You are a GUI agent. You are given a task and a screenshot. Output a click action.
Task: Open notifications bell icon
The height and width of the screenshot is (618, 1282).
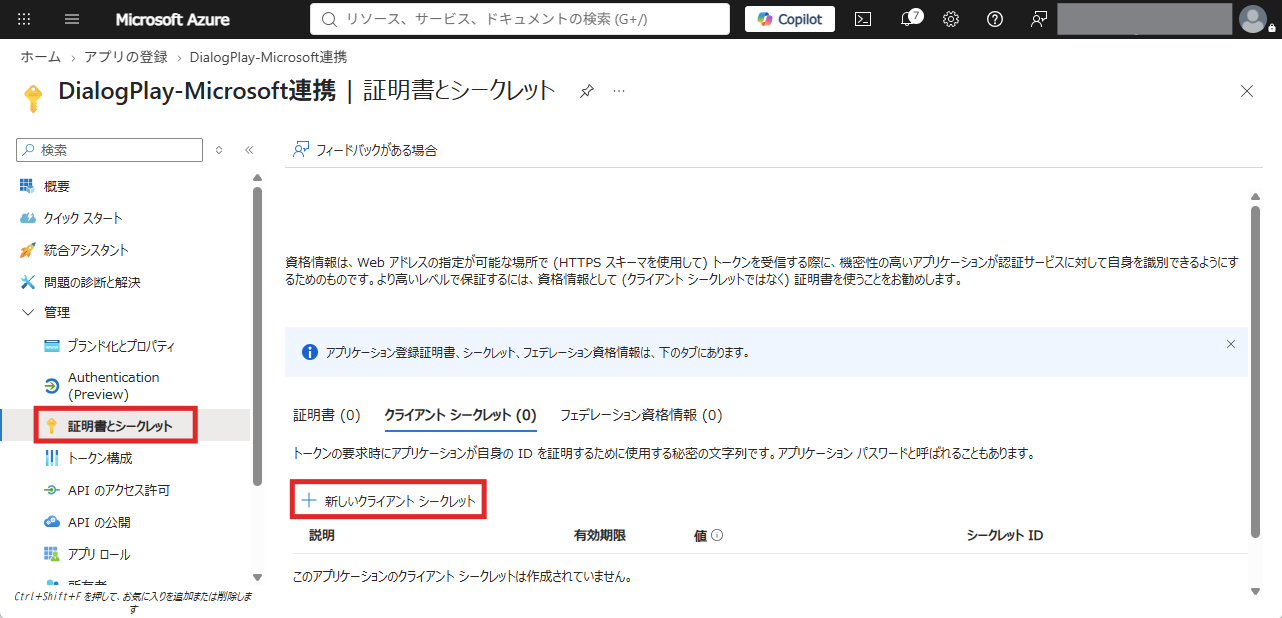(909, 19)
